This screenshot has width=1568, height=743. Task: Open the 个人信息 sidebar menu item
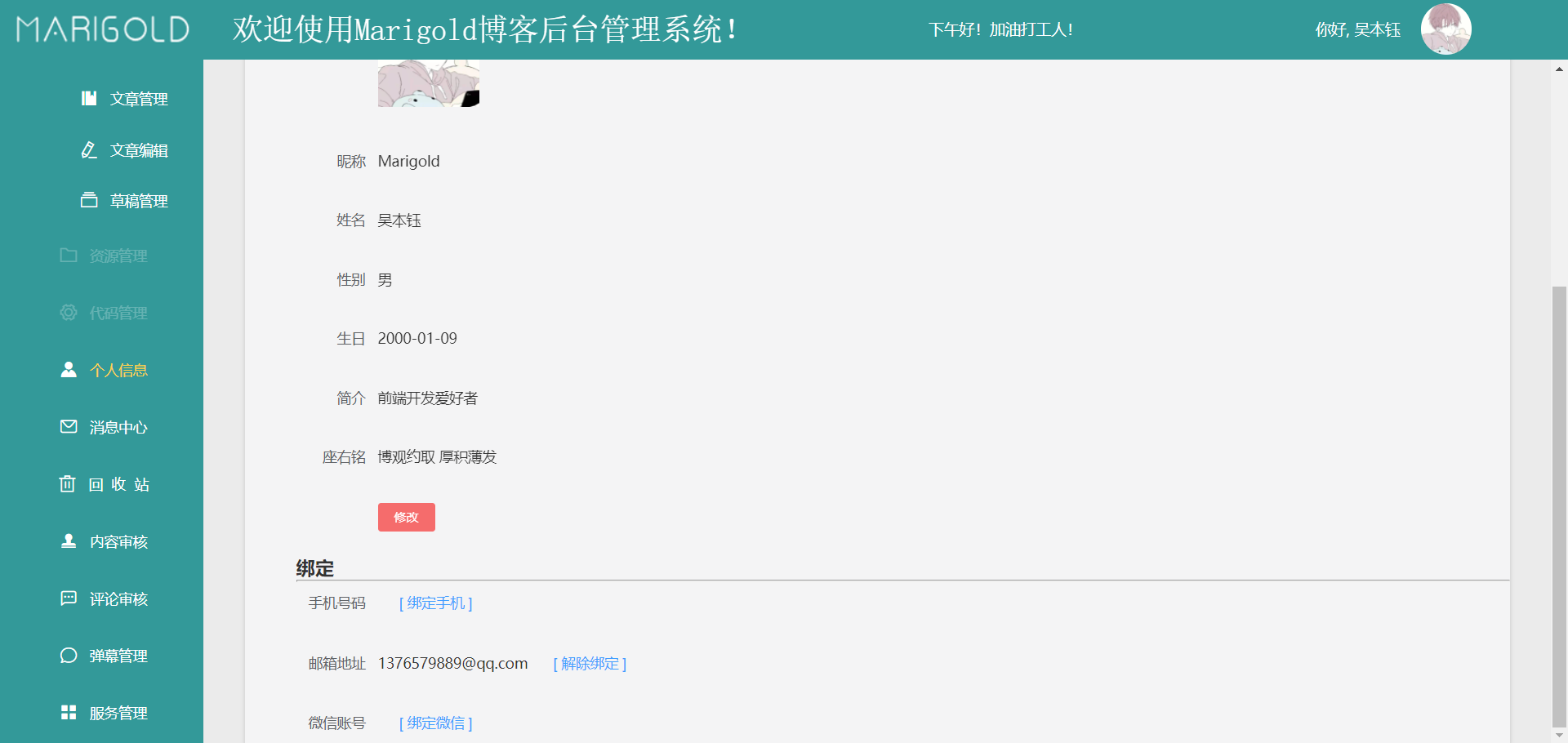[x=118, y=369]
